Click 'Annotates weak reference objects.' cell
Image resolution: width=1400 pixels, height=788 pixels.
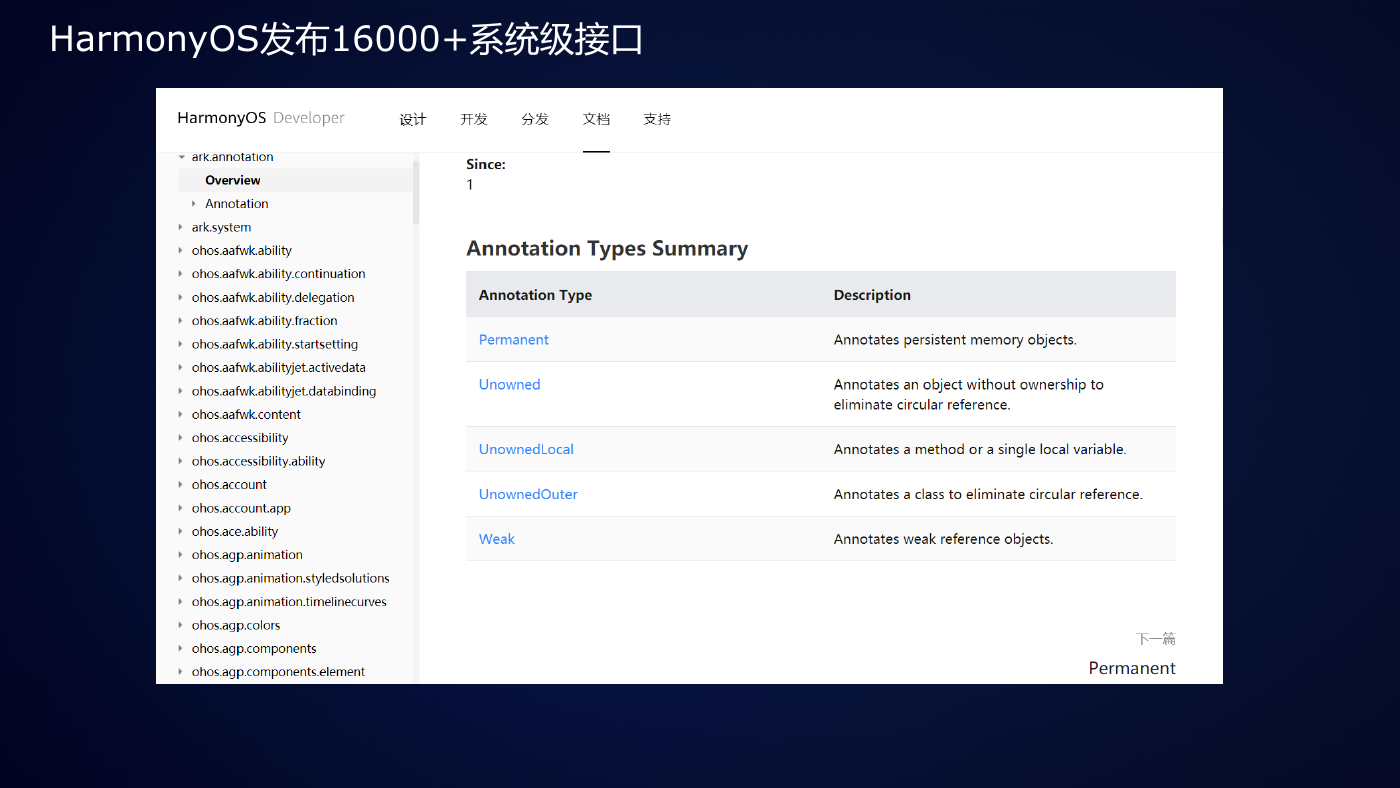[x=944, y=539]
